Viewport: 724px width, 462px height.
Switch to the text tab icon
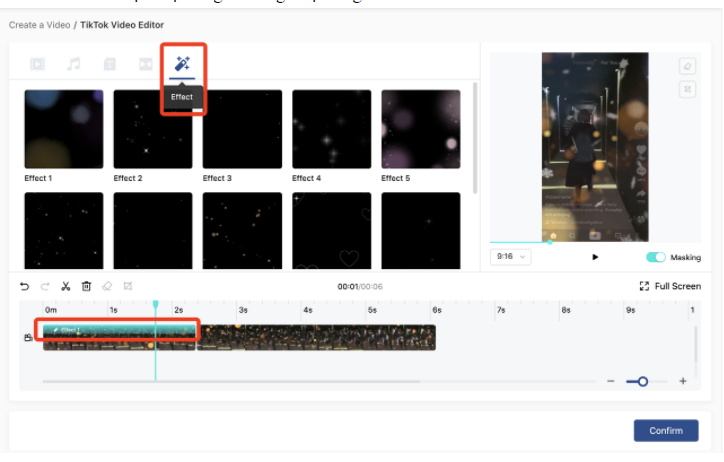[x=109, y=64]
